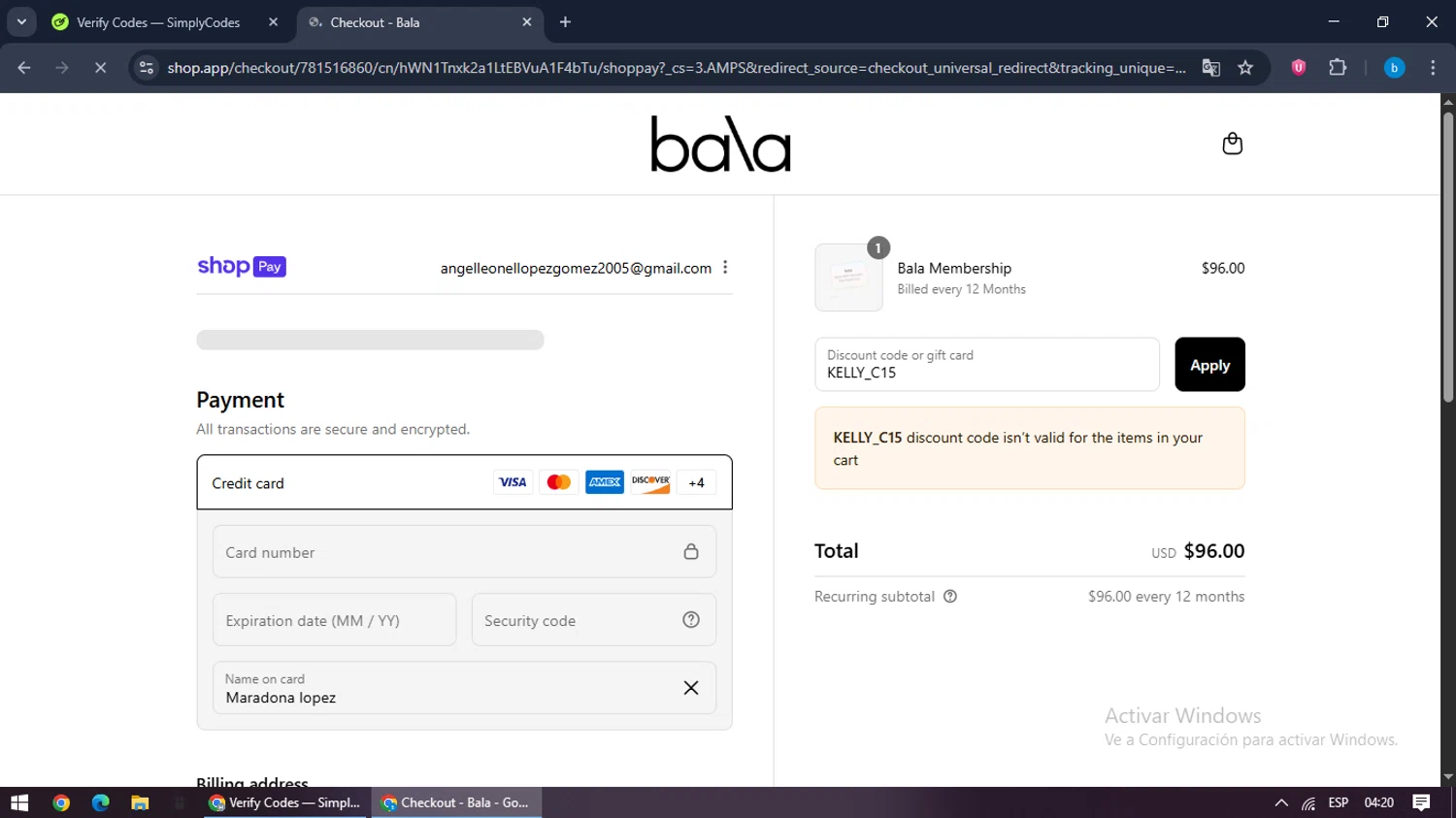
Task: Open the Security code help icon
Action: tap(691, 620)
